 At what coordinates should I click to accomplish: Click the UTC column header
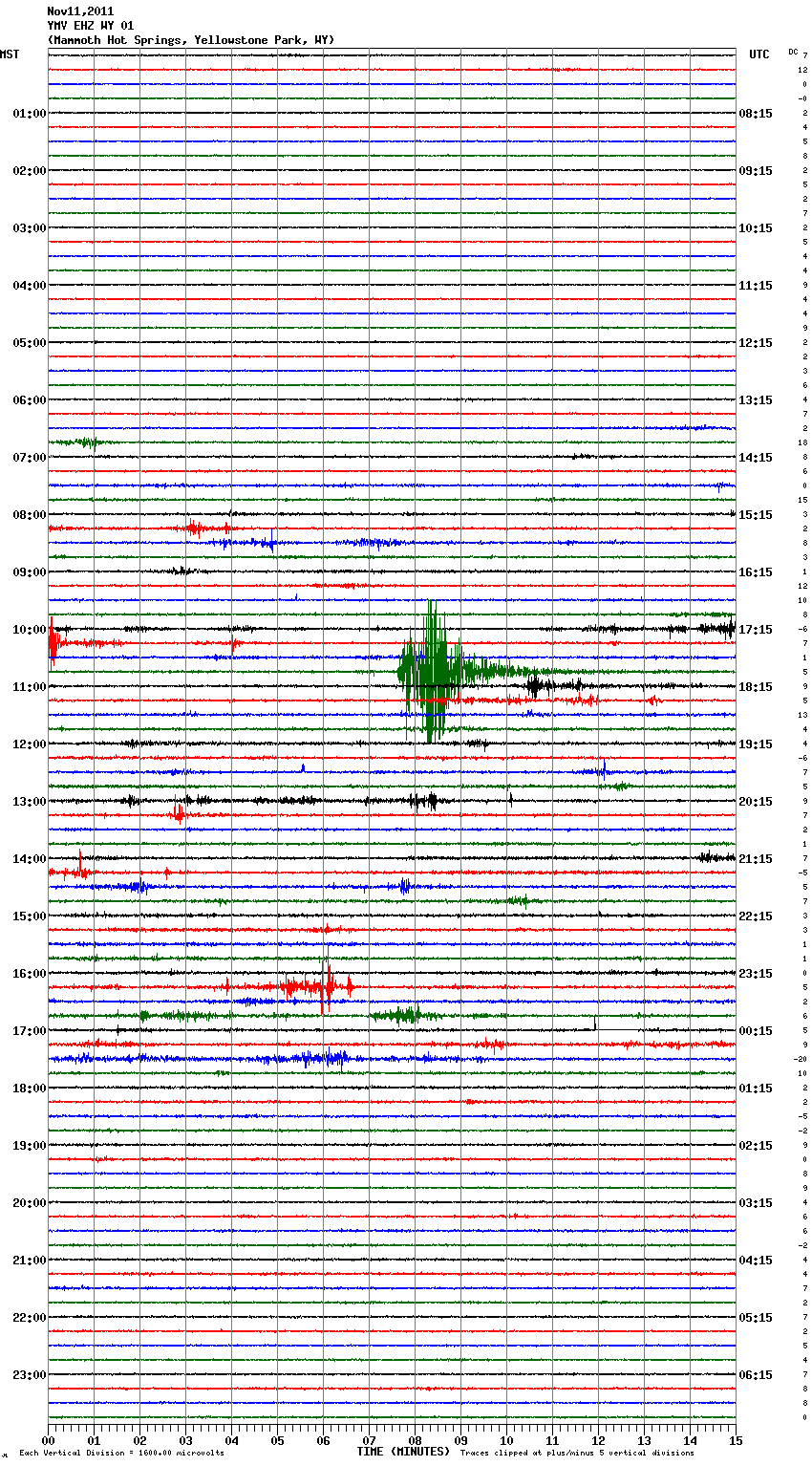759,54
